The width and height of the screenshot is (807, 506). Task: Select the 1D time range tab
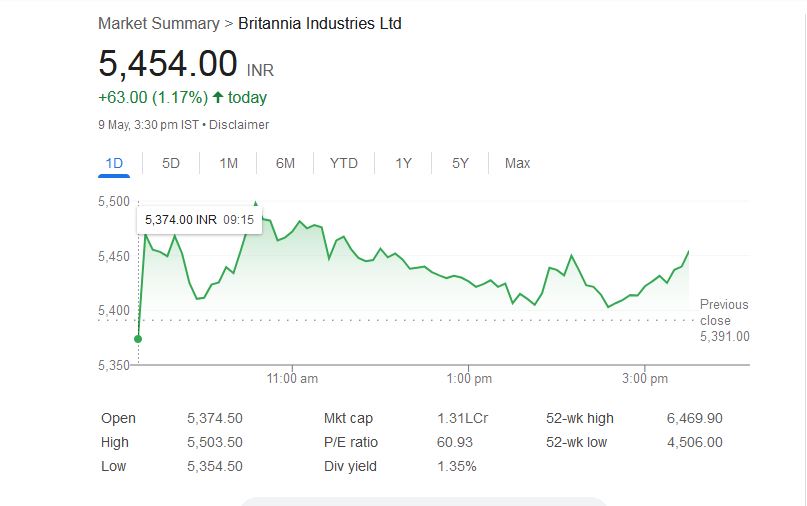[114, 163]
